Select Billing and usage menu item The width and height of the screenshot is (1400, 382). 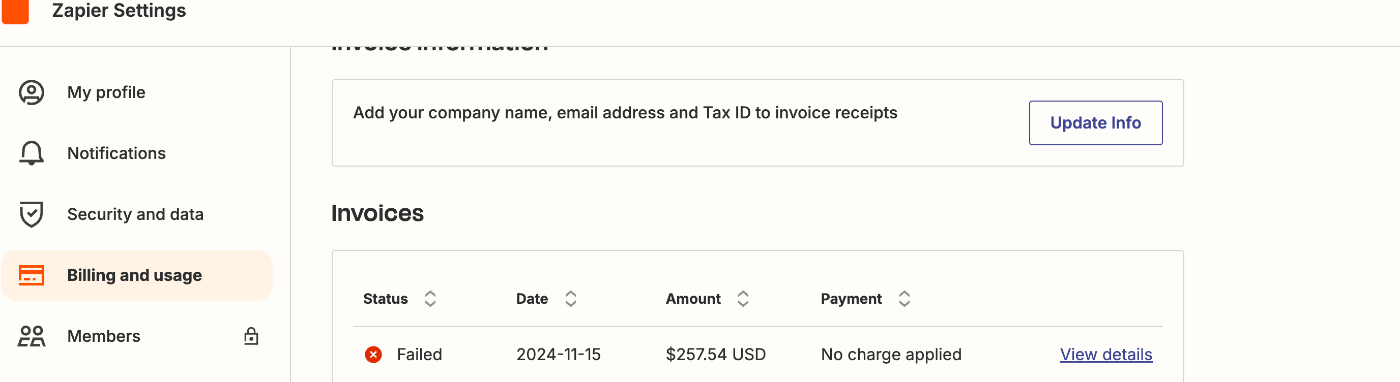(x=137, y=275)
